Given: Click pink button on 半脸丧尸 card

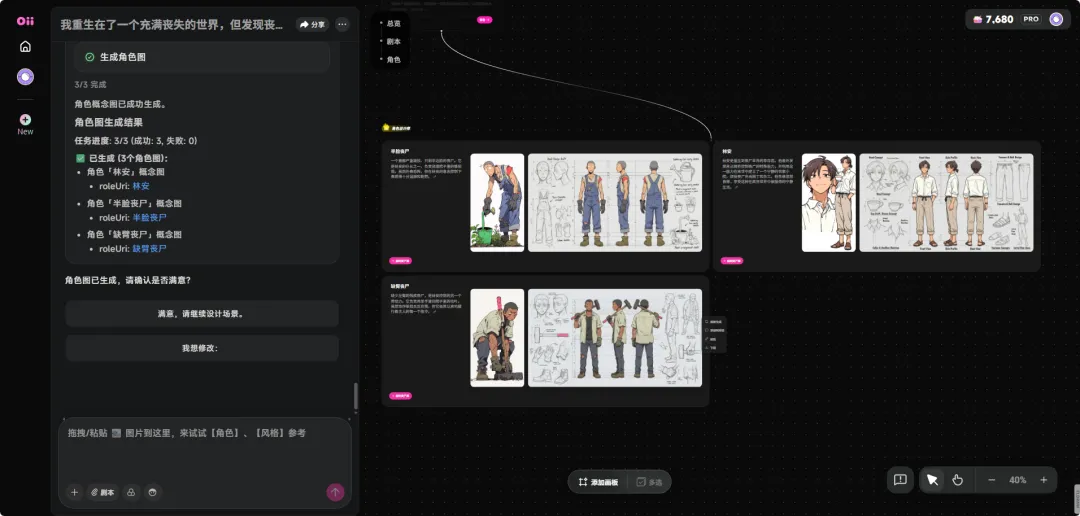Looking at the screenshot, I should coord(401,261).
